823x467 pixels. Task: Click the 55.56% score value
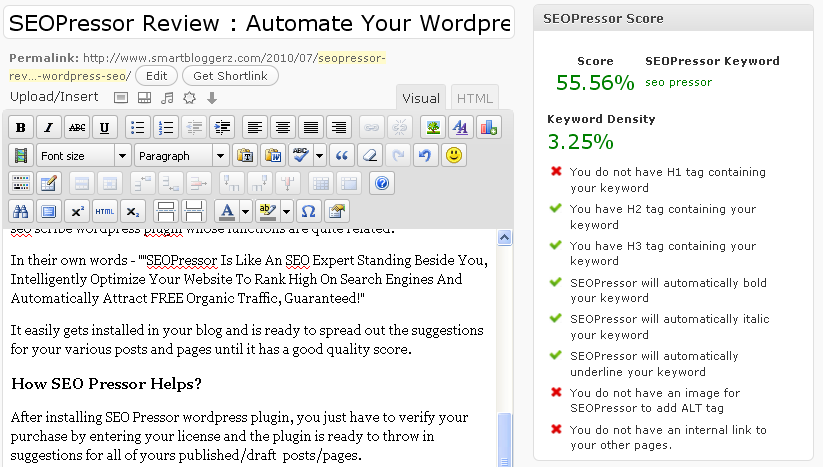[x=595, y=82]
